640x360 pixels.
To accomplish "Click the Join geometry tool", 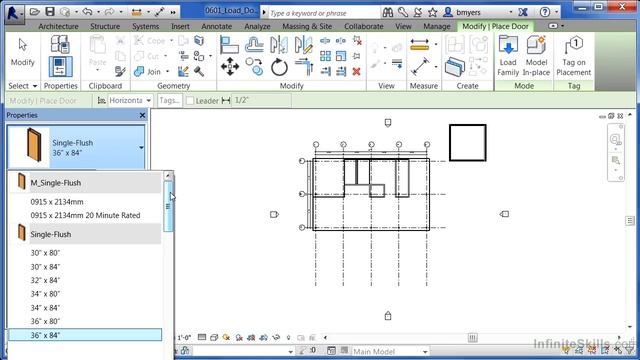I will point(148,71).
